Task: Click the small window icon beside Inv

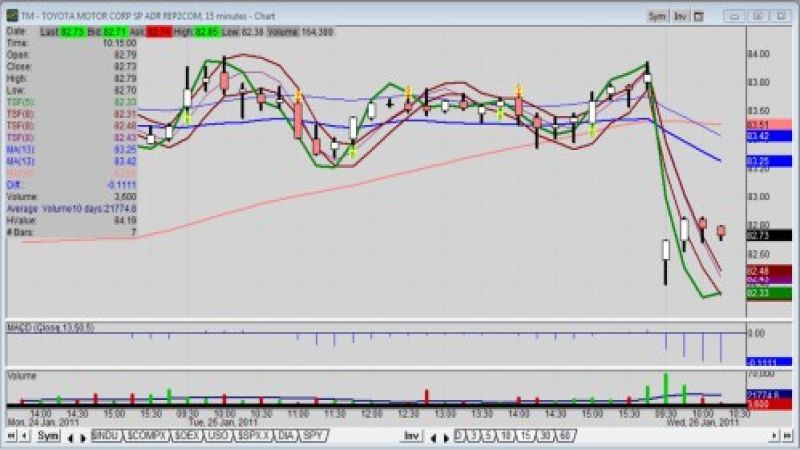Action: 700,16
